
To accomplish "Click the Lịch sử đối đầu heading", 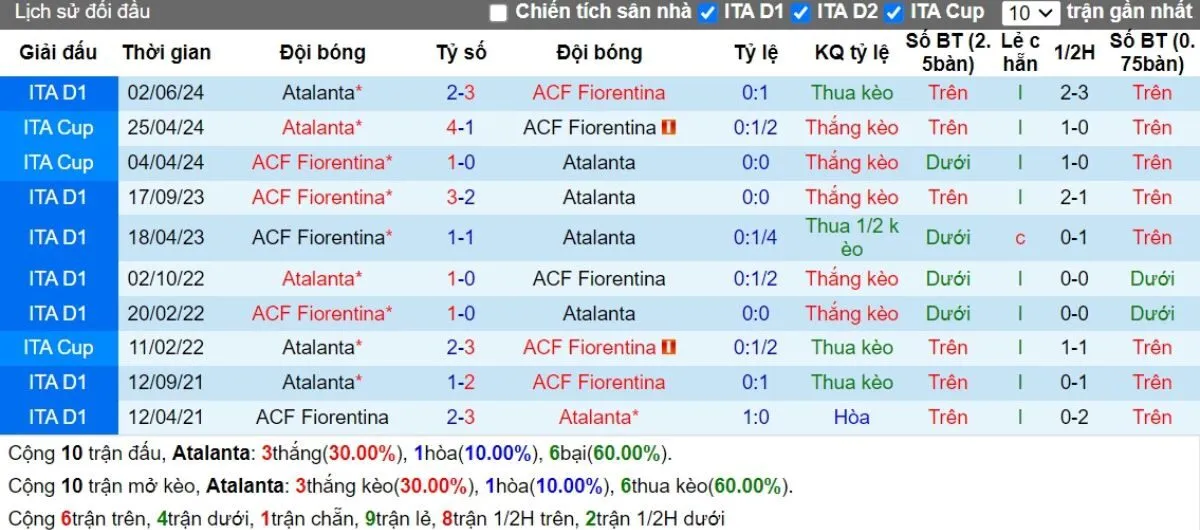I will coord(82,12).
